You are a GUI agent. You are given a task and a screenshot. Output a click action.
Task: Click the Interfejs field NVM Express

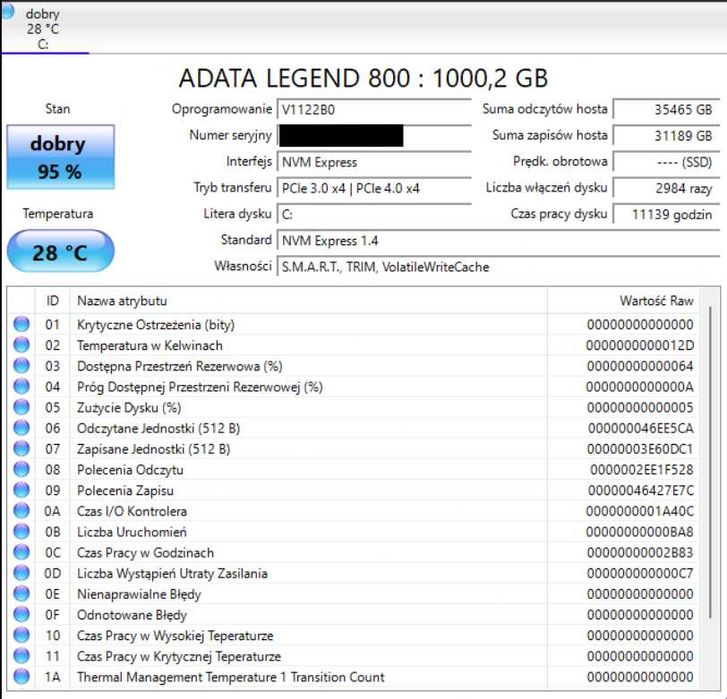tap(374, 162)
